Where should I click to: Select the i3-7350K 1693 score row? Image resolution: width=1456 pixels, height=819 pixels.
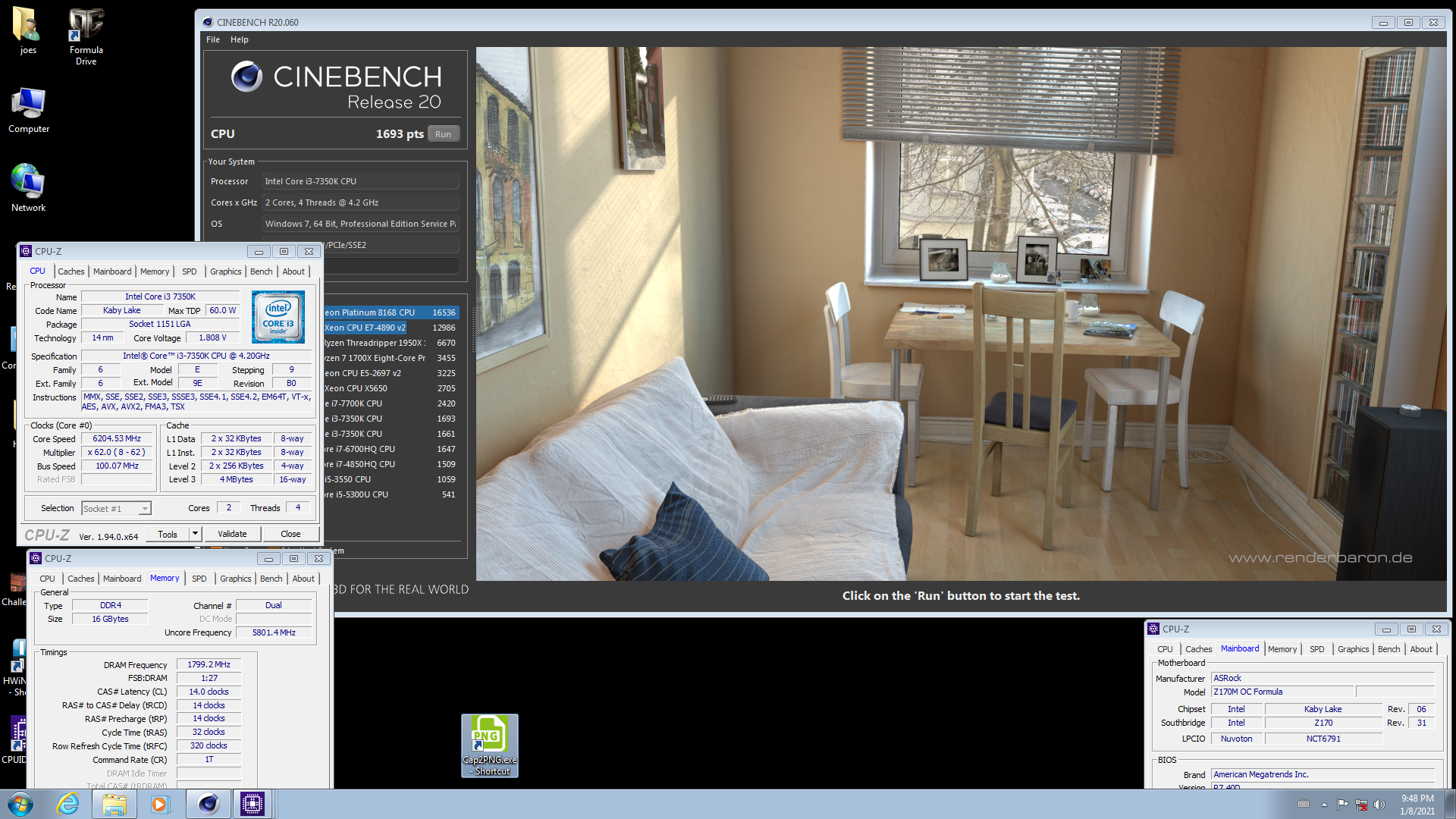pos(391,419)
